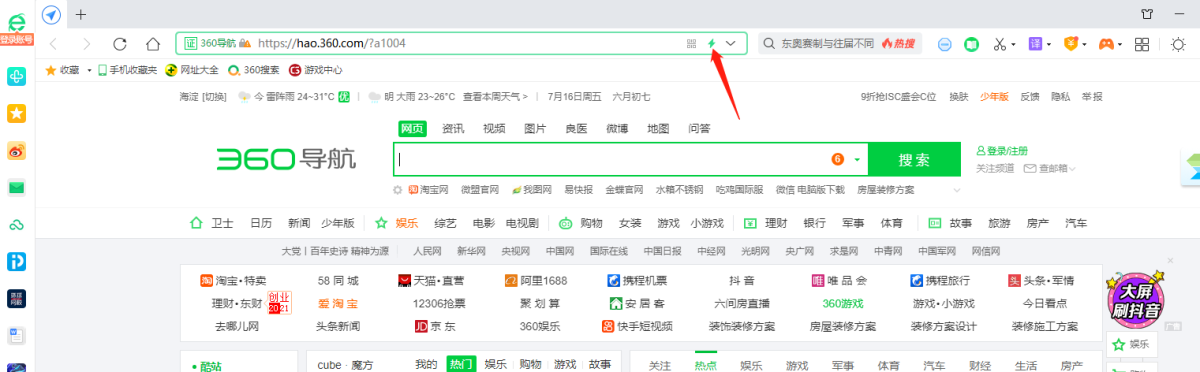Expand the 收藏 favorites dropdown arrow
Screen dimensions: 1200x372
pyautogui.click(x=89, y=71)
